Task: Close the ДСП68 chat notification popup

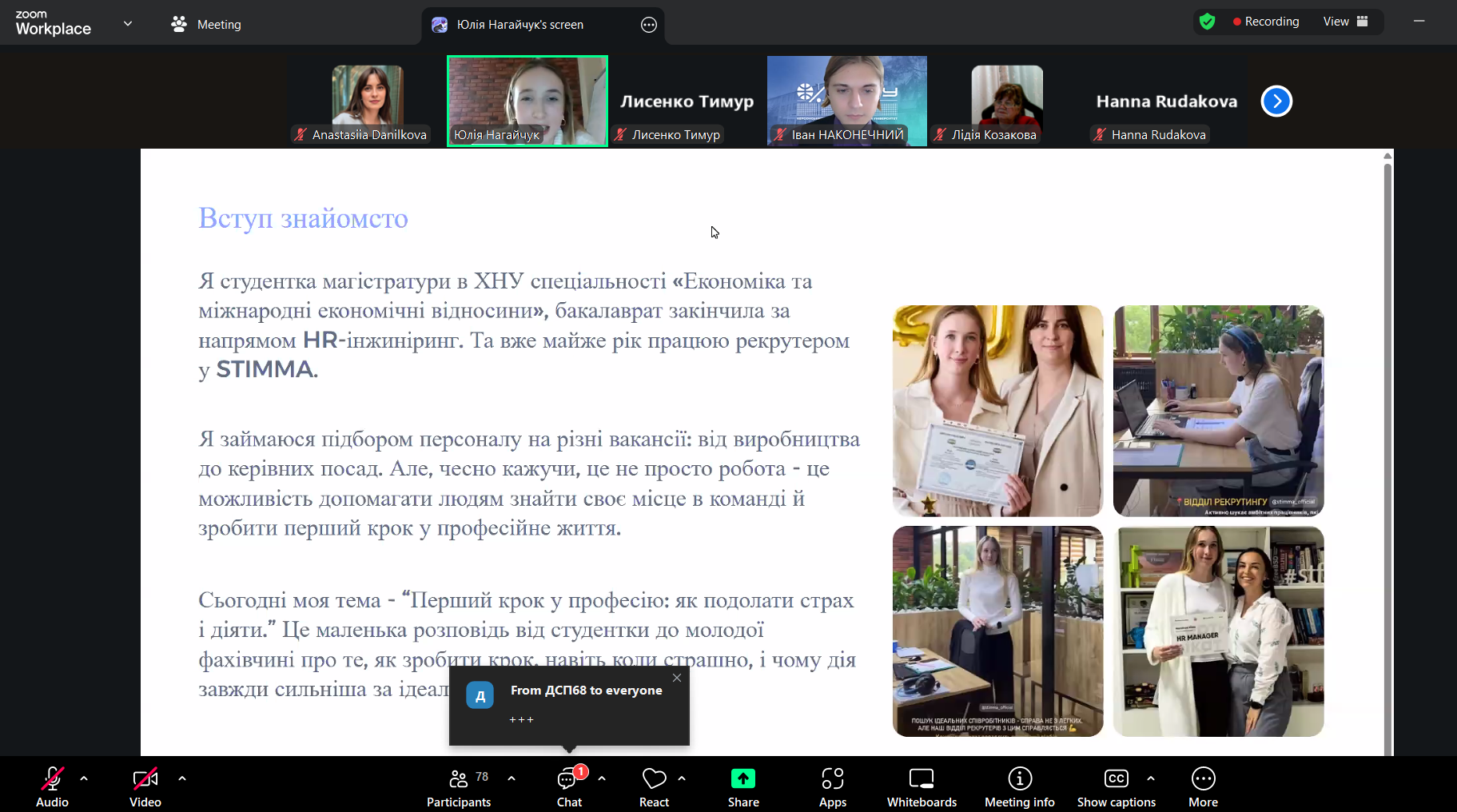Action: 677,678
